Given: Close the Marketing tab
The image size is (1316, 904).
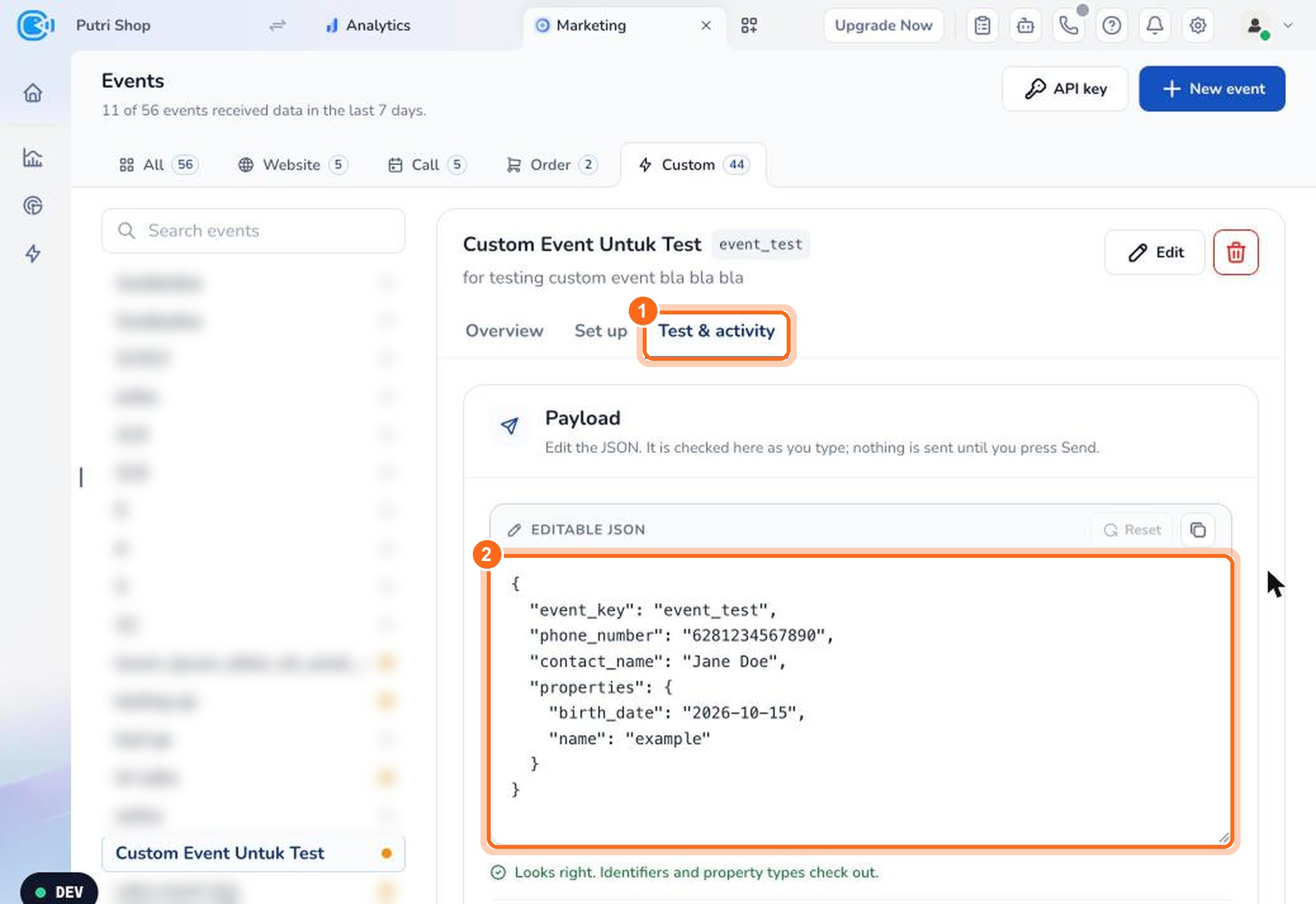Looking at the screenshot, I should [x=706, y=25].
